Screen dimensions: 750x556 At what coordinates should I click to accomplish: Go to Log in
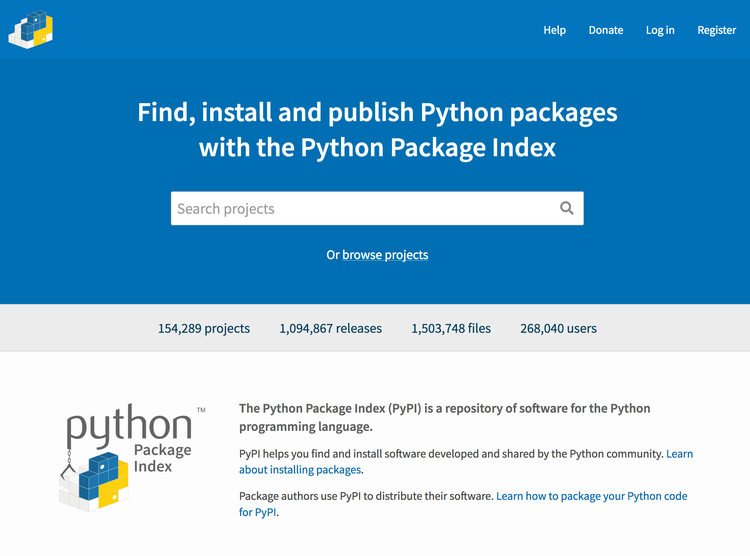click(660, 30)
